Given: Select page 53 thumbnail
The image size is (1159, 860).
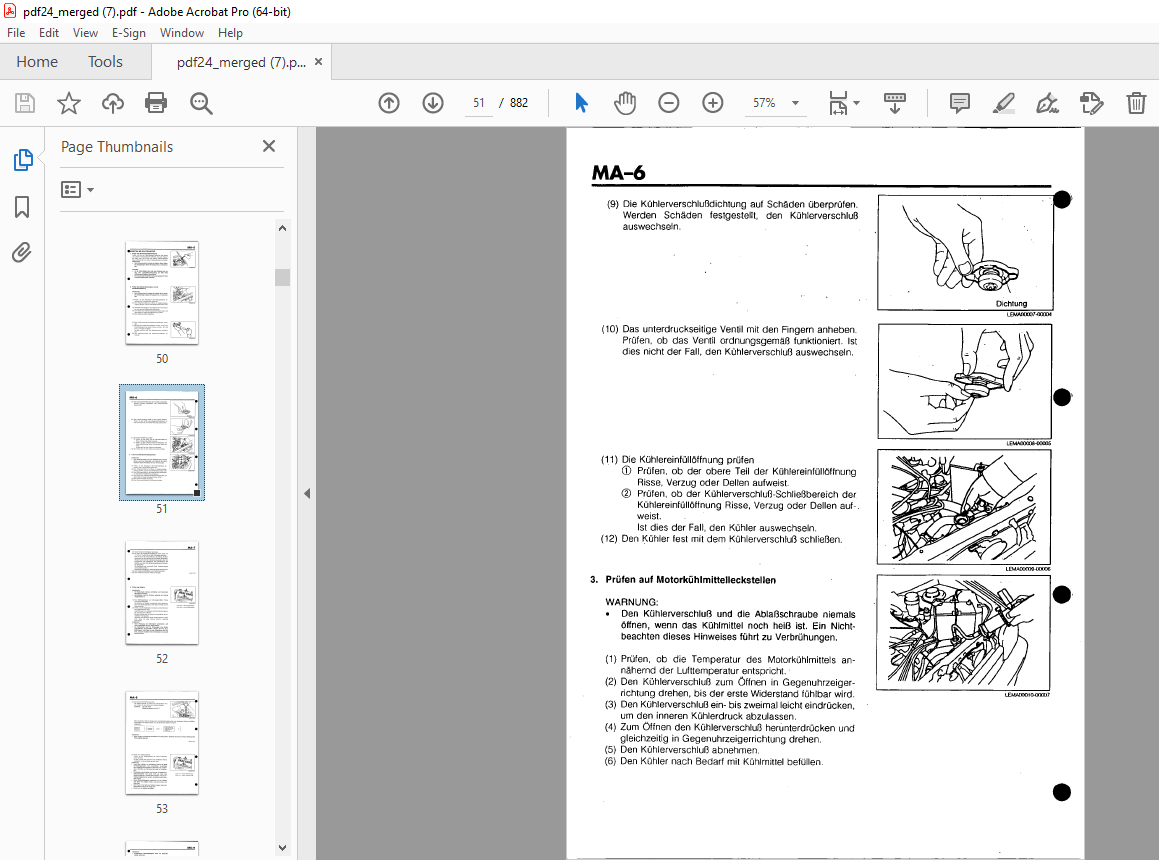Looking at the screenshot, I should (x=162, y=743).
